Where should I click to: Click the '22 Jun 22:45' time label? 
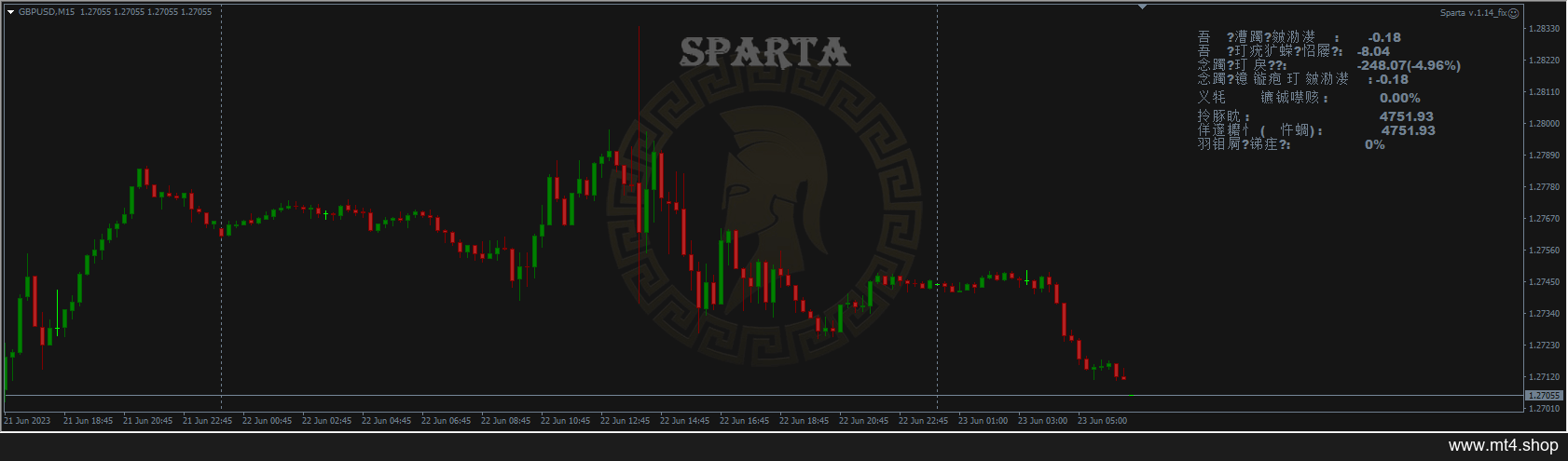click(x=923, y=421)
